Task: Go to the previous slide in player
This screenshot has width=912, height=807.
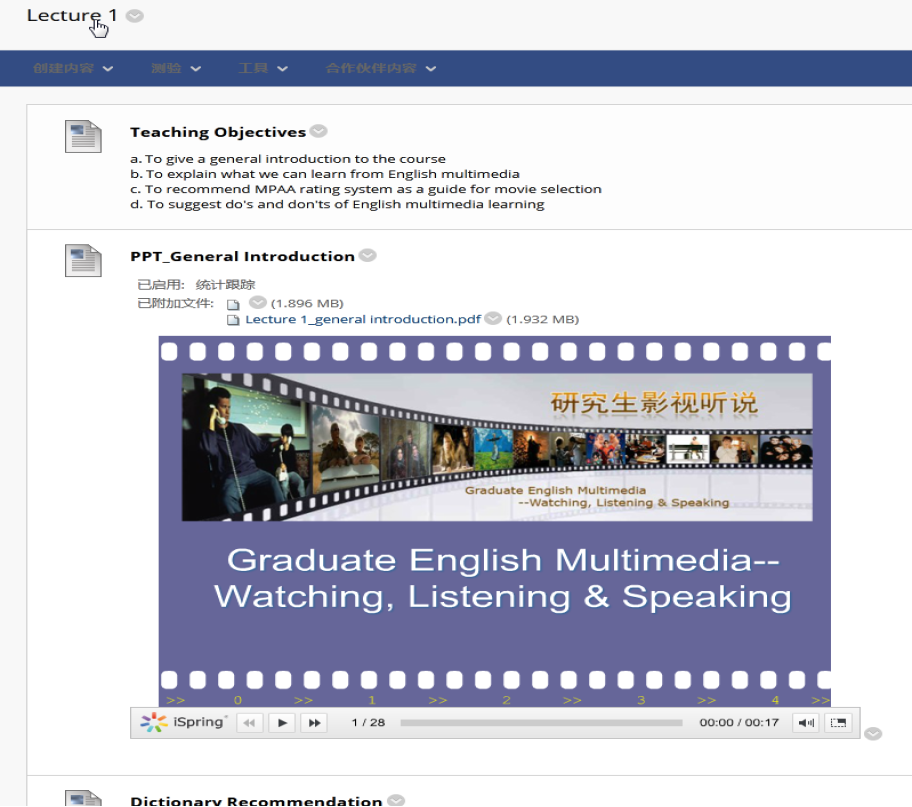Action: click(x=250, y=722)
